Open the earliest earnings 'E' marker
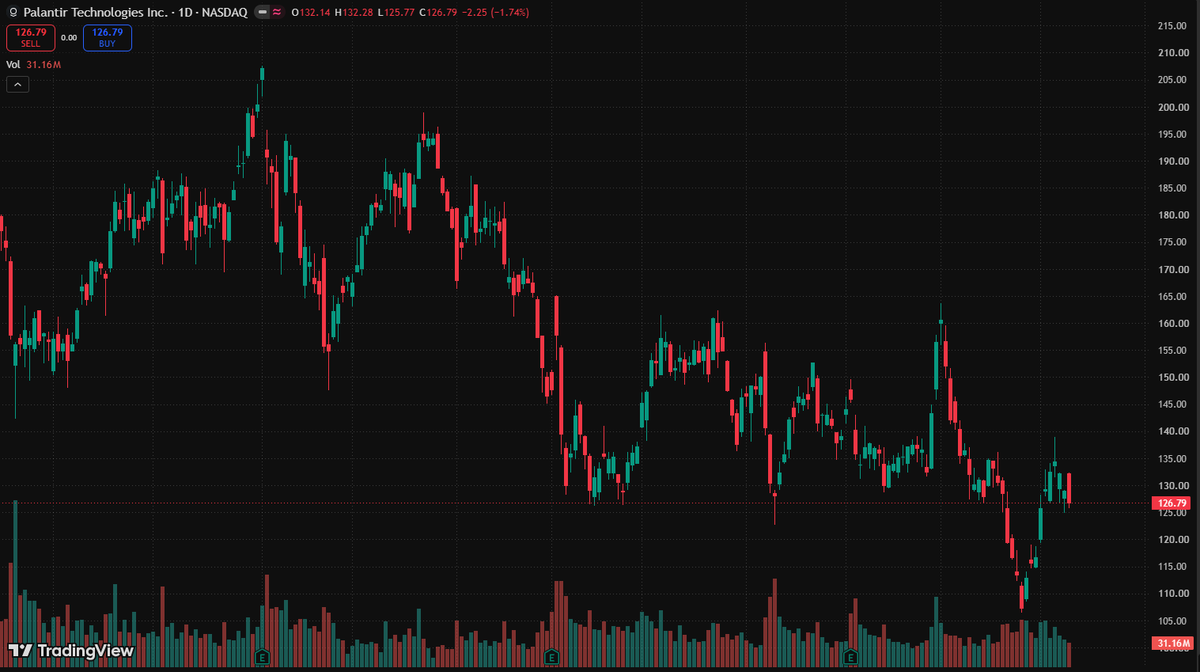 (262, 657)
